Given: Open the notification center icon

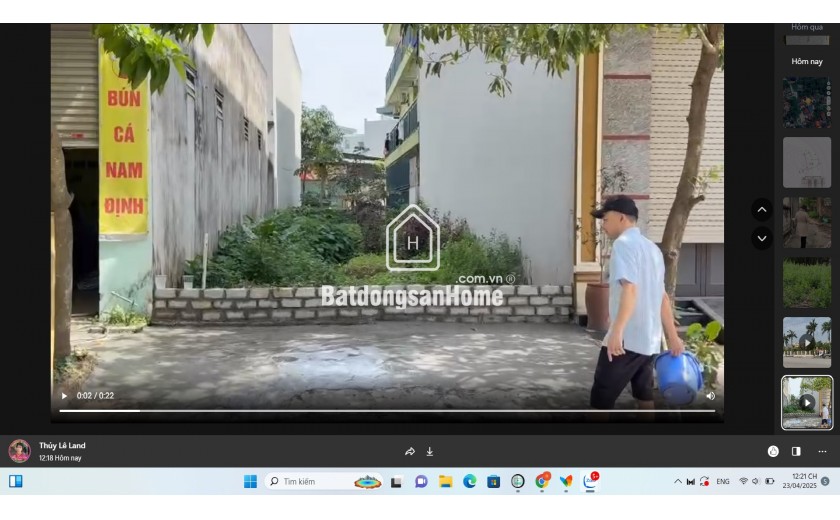Looking at the screenshot, I should [826, 481].
